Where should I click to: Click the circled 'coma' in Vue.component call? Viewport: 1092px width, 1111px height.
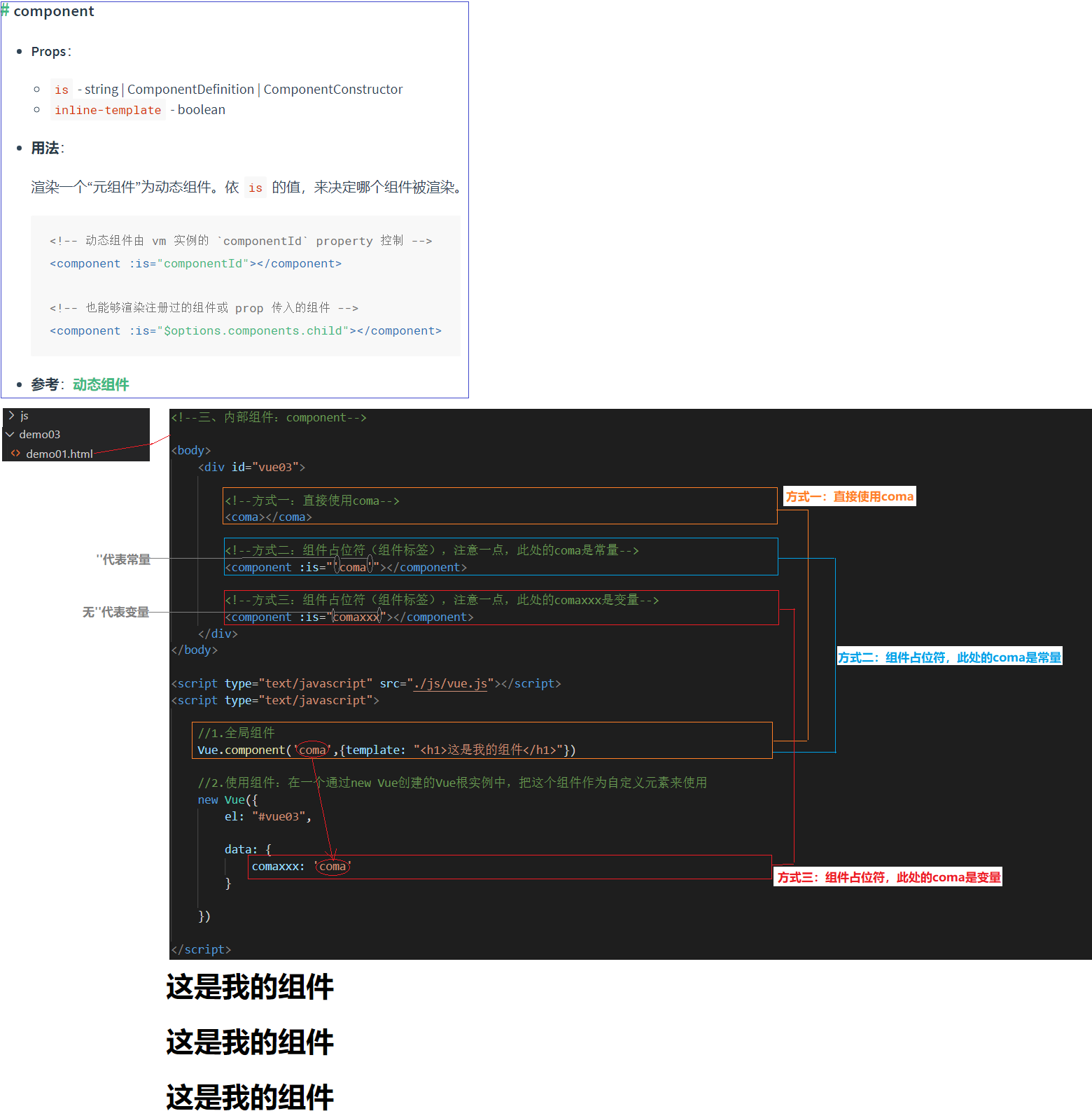[x=313, y=750]
